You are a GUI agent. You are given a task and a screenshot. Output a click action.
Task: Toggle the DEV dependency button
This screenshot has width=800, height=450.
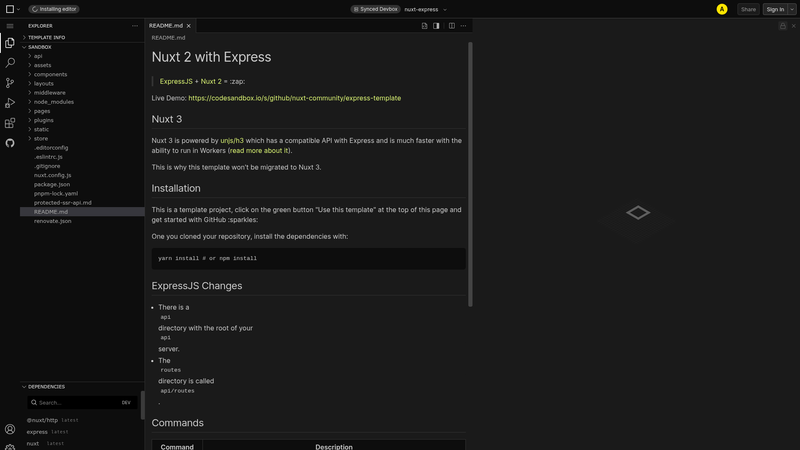point(126,403)
